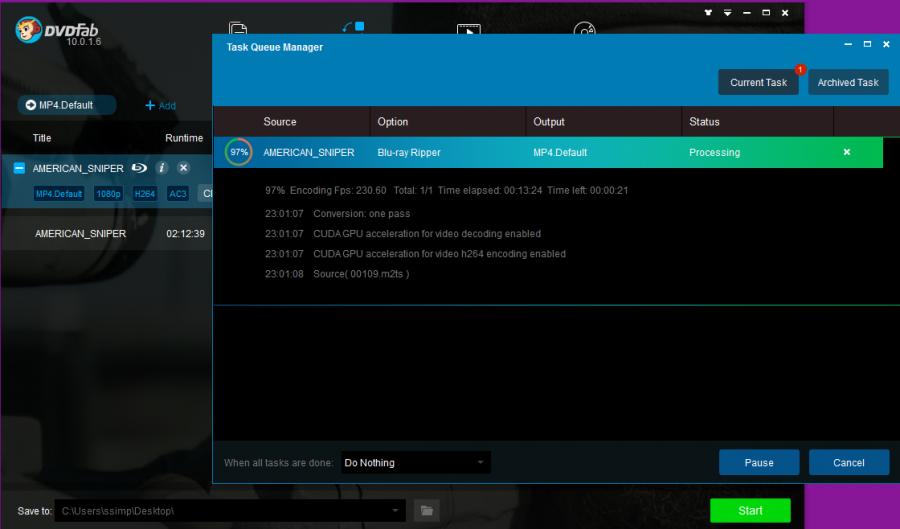
Task: Click the 97% circular progress indicator
Action: coord(239,152)
